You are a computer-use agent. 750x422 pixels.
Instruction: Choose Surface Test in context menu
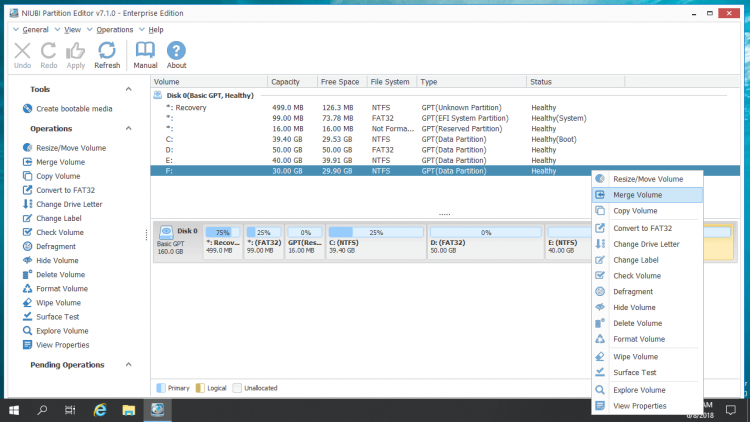[x=647, y=372]
